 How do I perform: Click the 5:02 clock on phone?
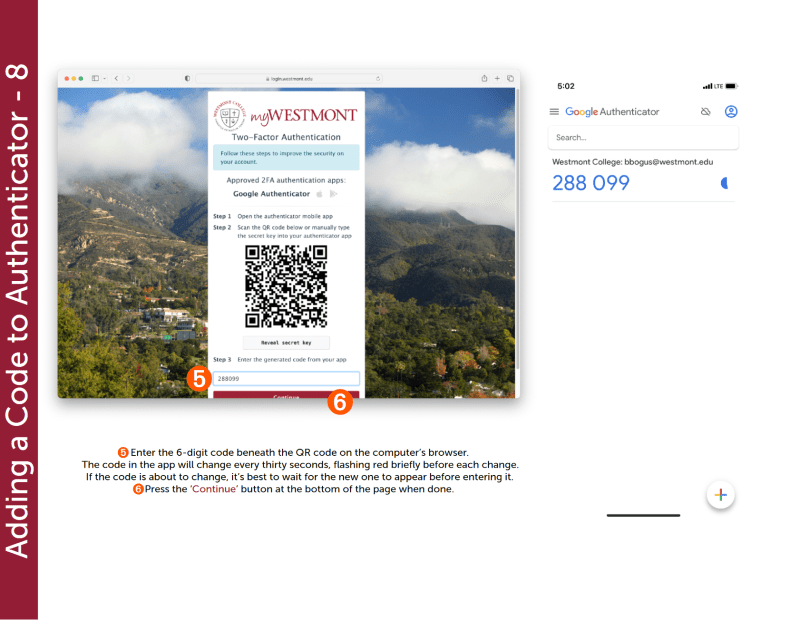click(x=566, y=86)
